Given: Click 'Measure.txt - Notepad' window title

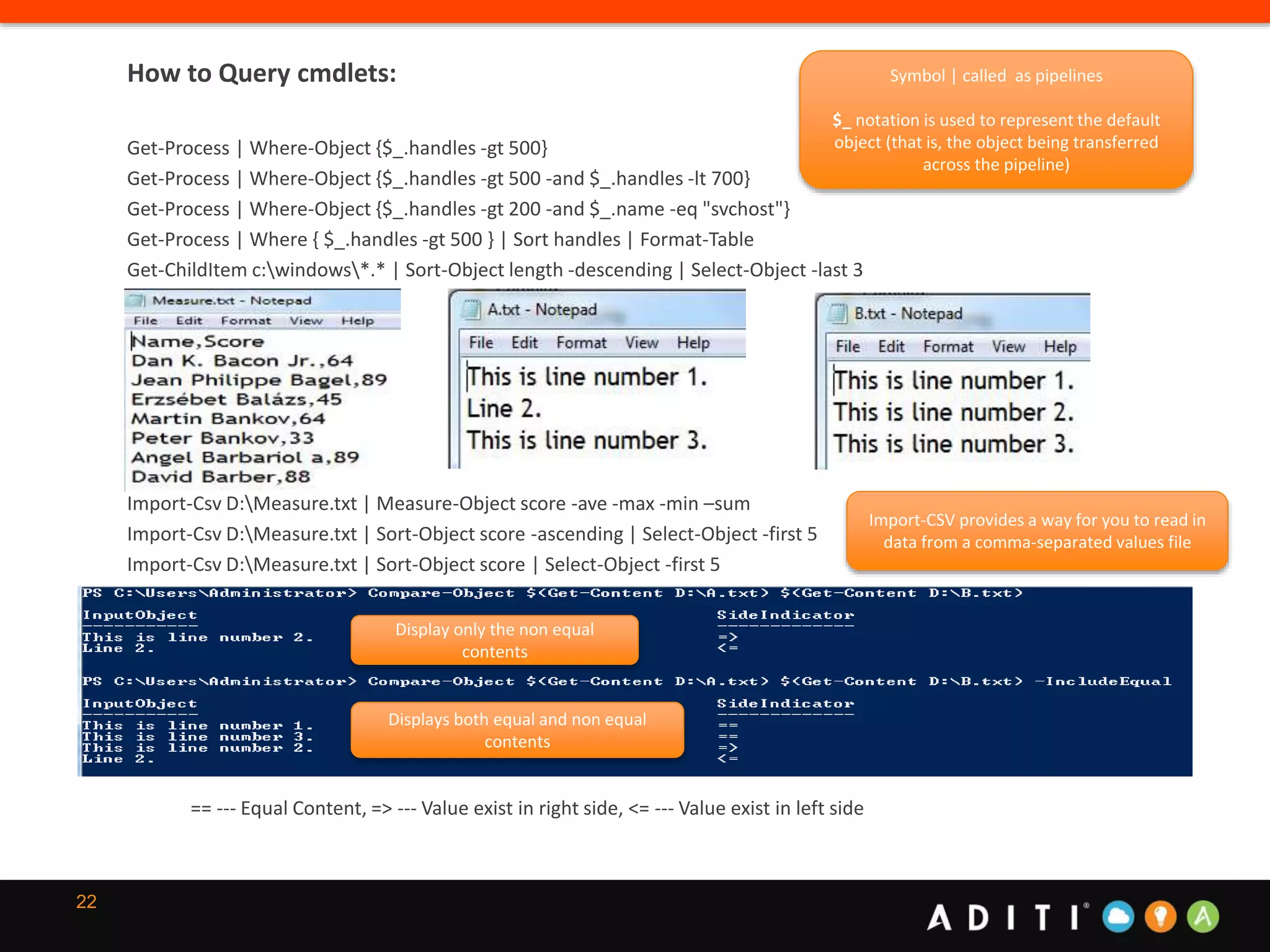Looking at the screenshot, I should (x=232, y=301).
